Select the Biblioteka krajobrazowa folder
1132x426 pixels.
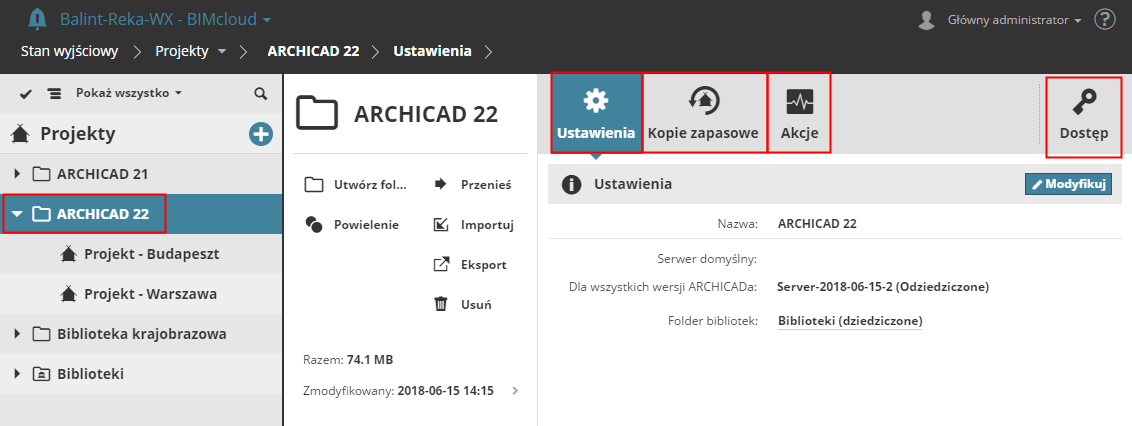141,334
